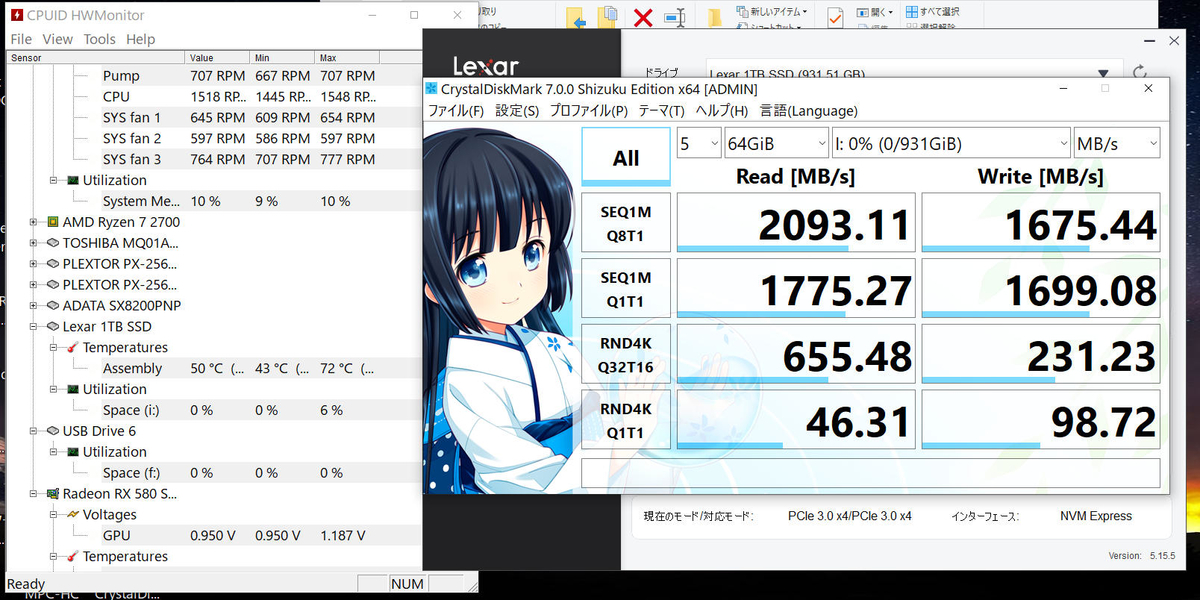Click the Voltages icon under Radeon RX 580
Image resolution: width=1200 pixels, height=600 pixels.
[x=73, y=515]
